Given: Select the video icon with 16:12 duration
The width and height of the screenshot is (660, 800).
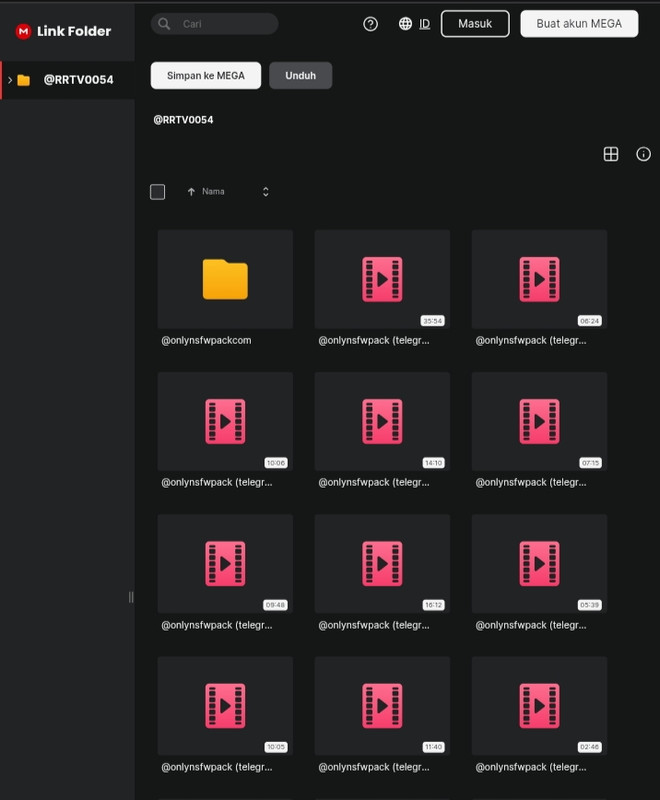Looking at the screenshot, I should [382, 564].
